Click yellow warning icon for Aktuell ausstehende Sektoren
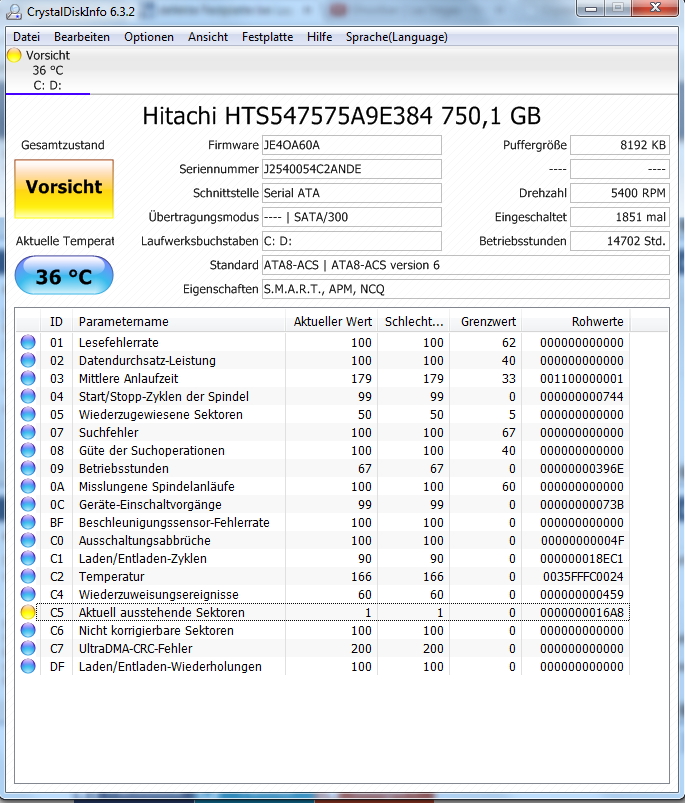Viewport: 685px width, 803px height. click(x=28, y=612)
